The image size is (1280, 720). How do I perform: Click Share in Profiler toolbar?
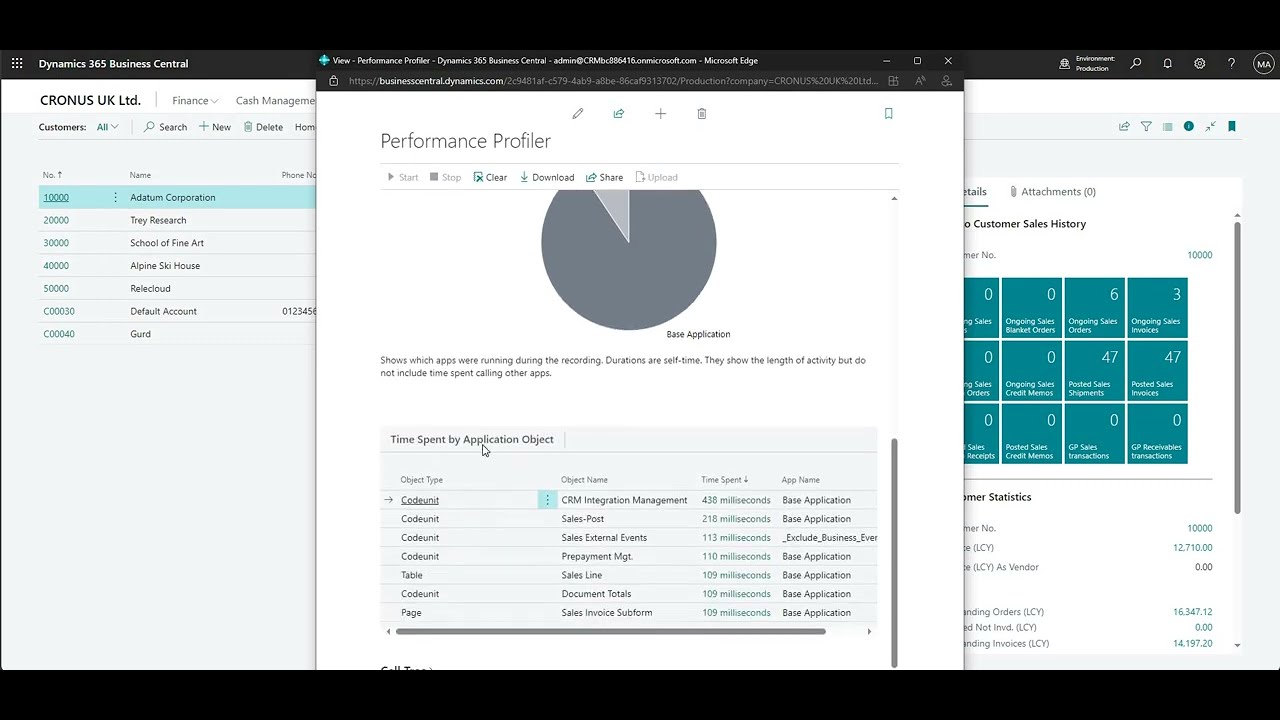(x=604, y=177)
